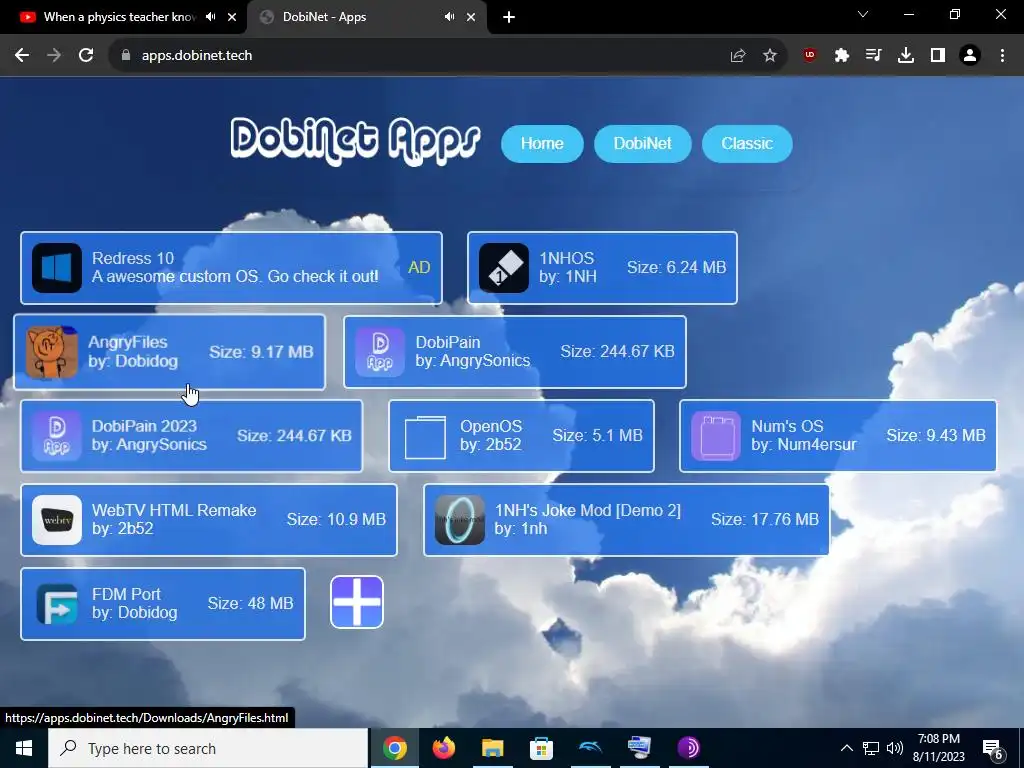The height and width of the screenshot is (768, 1024).
Task: Open the network tray icon
Action: [x=871, y=748]
